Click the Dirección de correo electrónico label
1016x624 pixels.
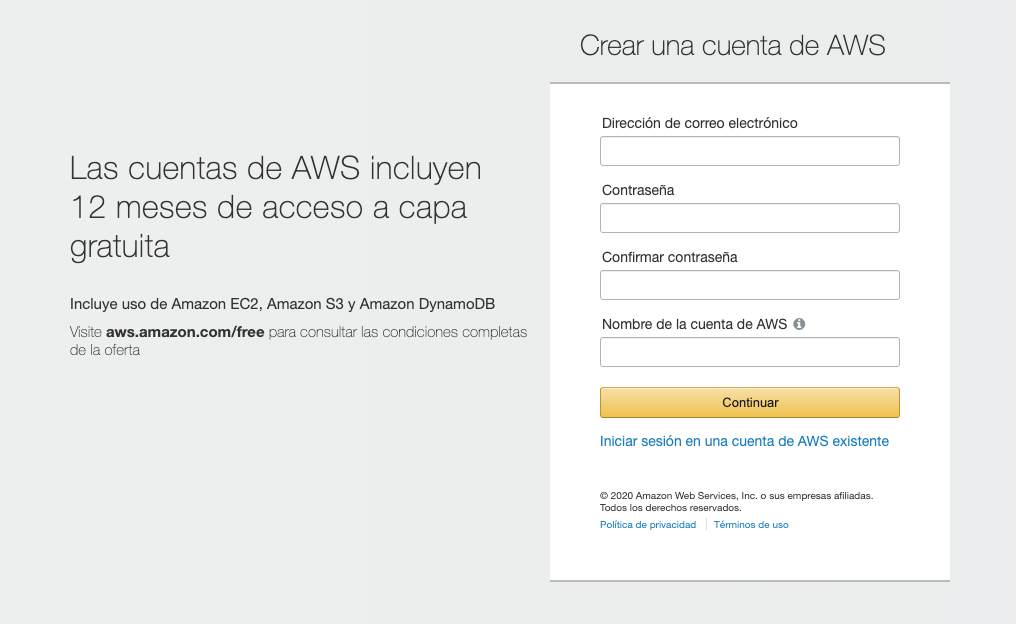[699, 123]
